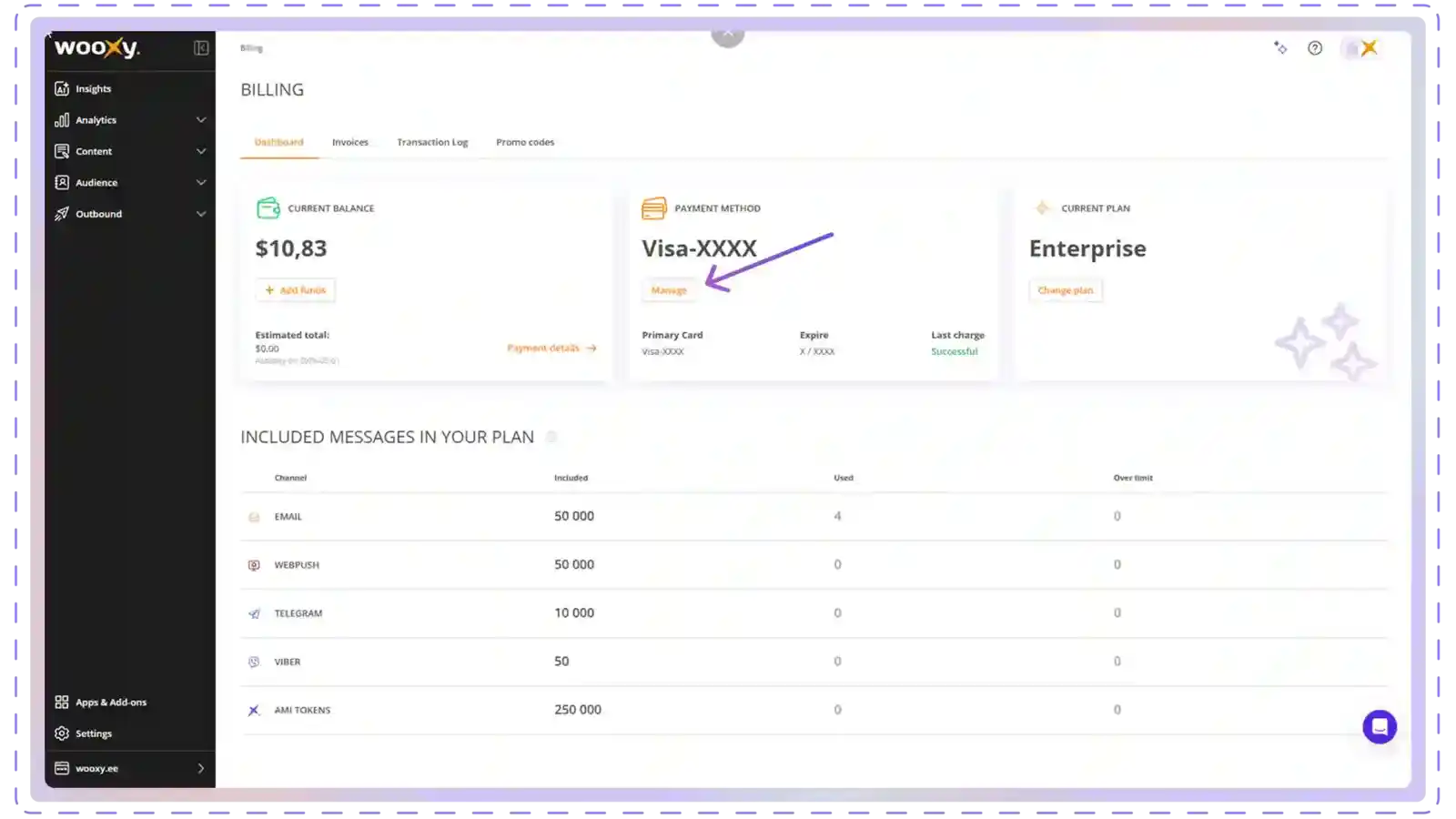Open the AI sparkle icon in header
The width and height of the screenshot is (1456, 819).
click(x=1280, y=48)
